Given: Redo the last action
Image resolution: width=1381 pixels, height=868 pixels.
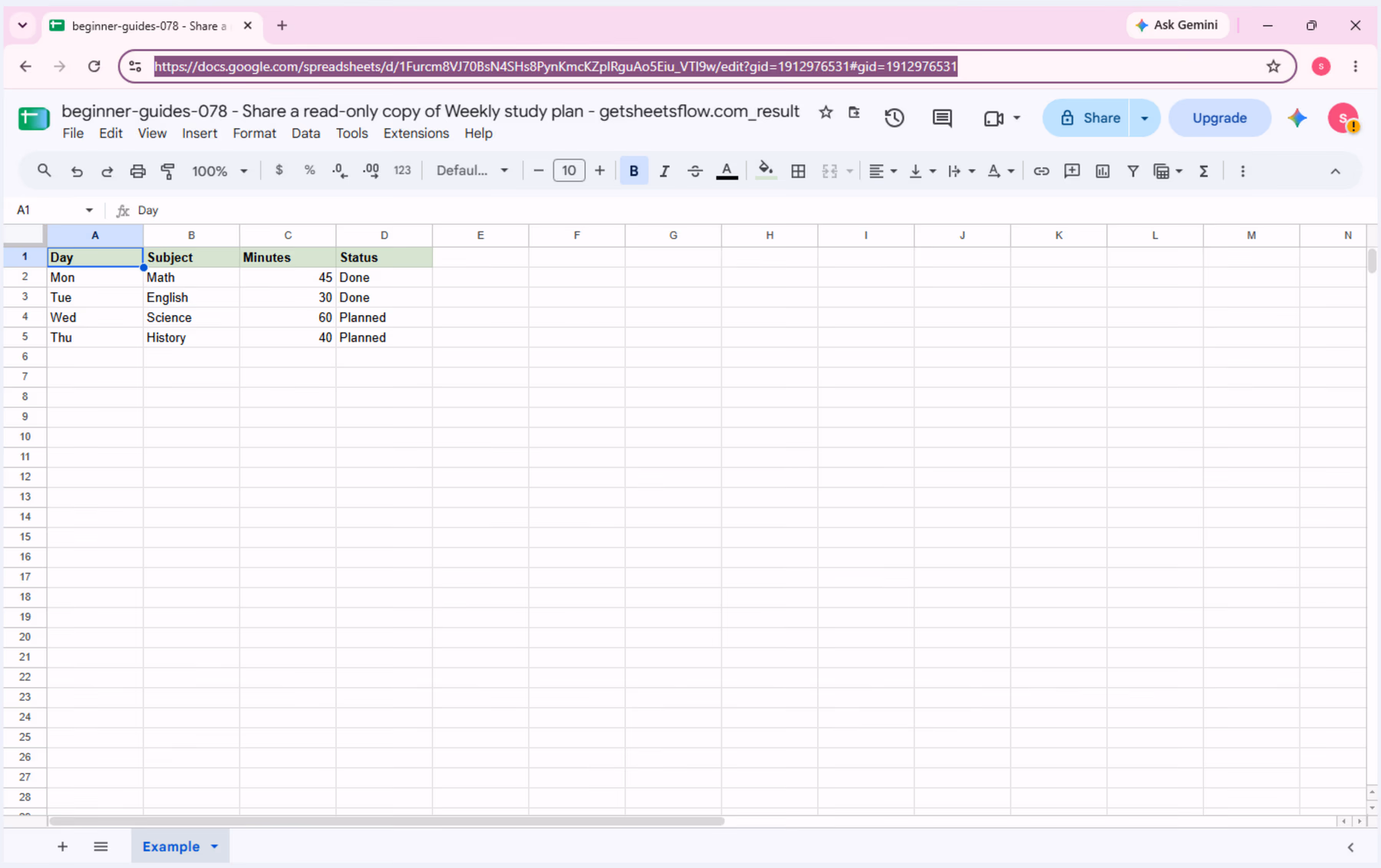Looking at the screenshot, I should tap(107, 171).
